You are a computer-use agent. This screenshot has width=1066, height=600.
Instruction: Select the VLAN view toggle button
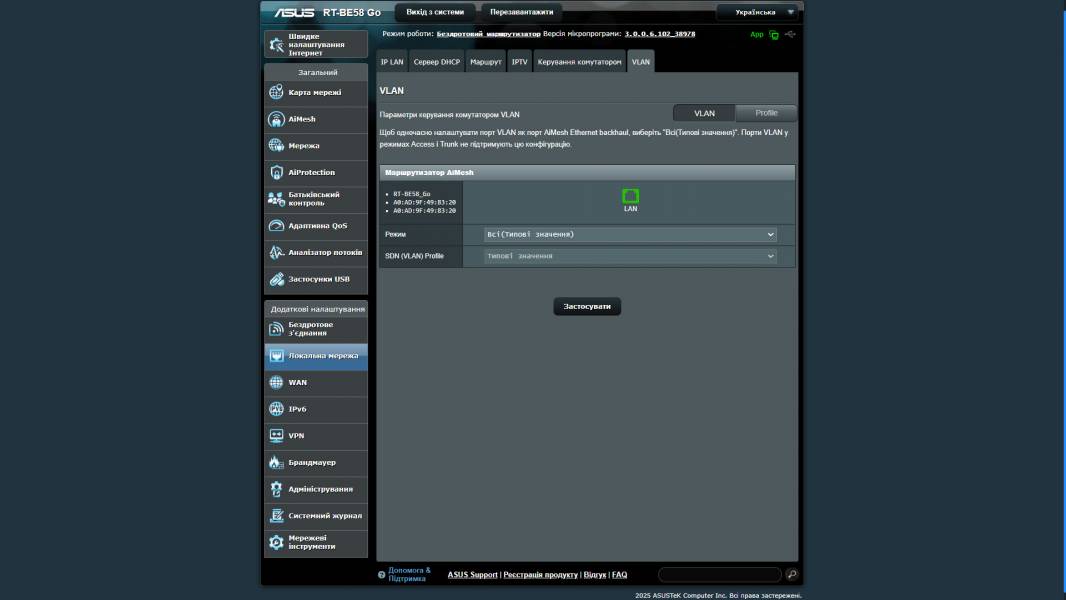(x=704, y=113)
